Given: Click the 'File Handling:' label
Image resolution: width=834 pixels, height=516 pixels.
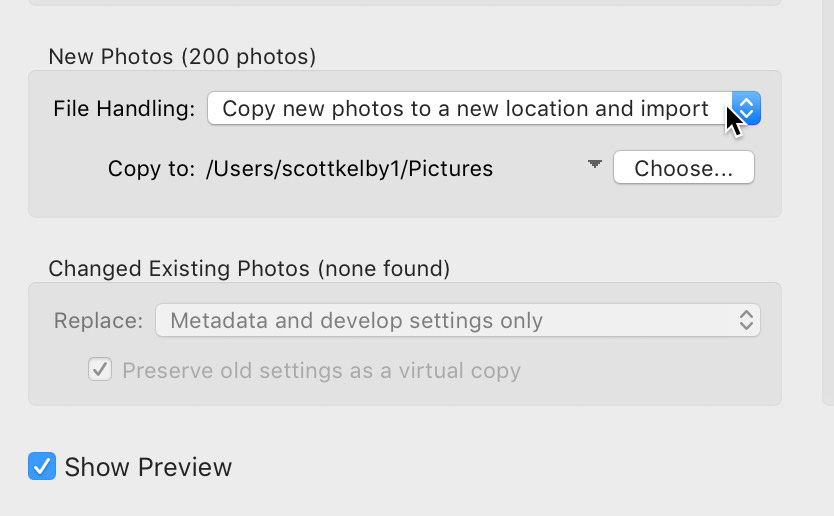Looking at the screenshot, I should pyautogui.click(x=124, y=109).
